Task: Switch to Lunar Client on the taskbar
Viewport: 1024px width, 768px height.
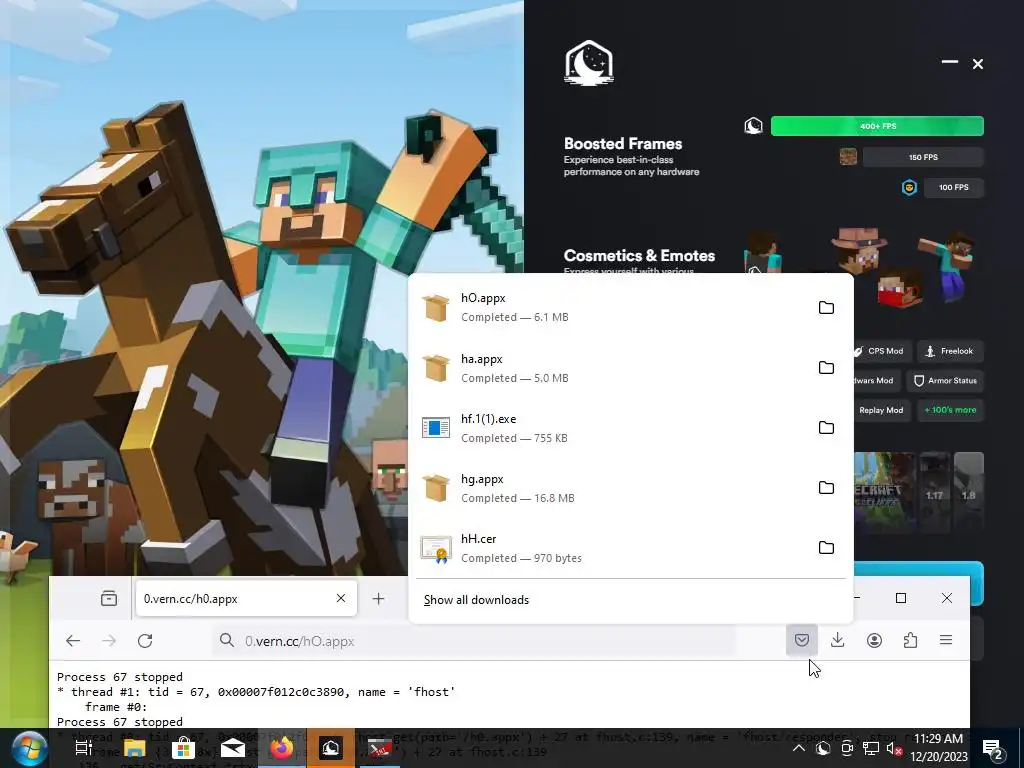Action: point(331,748)
